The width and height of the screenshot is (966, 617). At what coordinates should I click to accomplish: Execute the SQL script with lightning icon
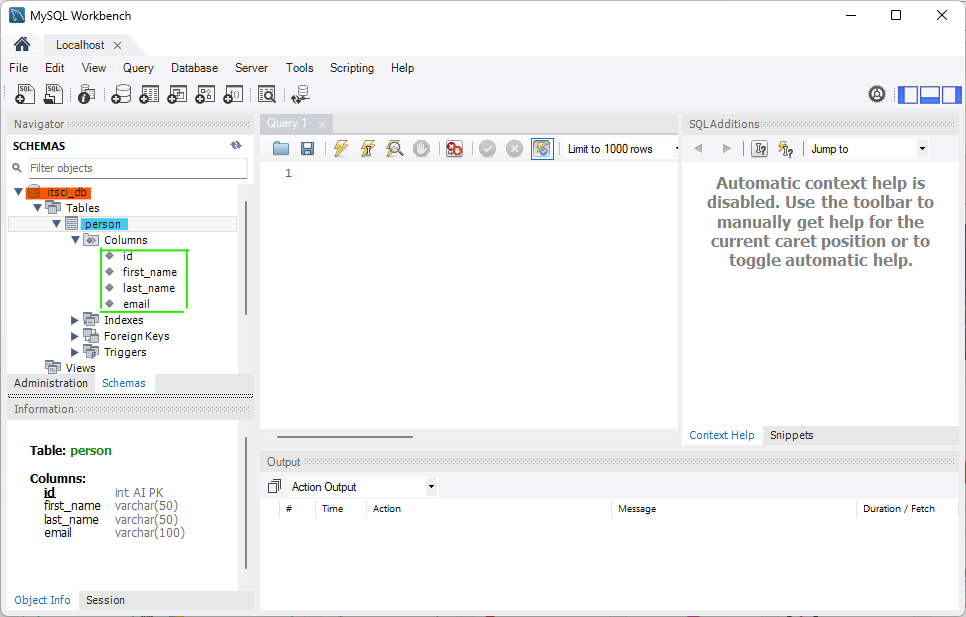(x=341, y=148)
